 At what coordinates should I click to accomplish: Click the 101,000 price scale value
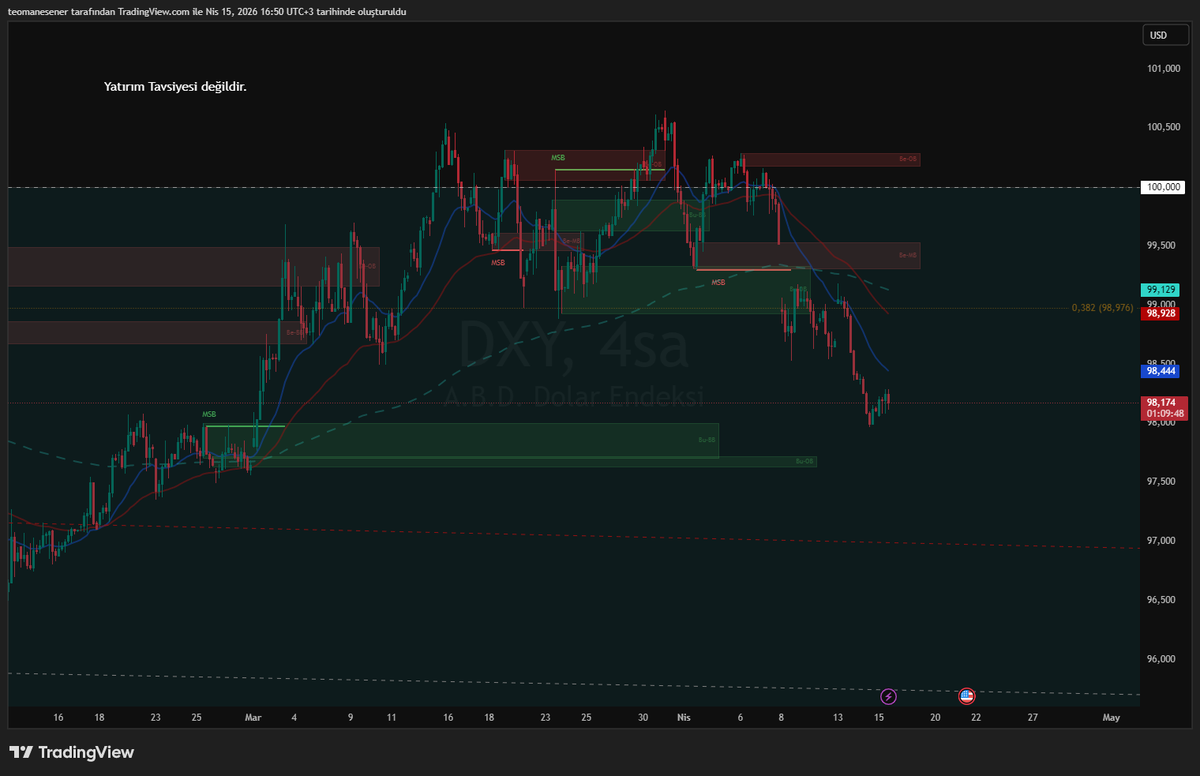(x=1164, y=68)
